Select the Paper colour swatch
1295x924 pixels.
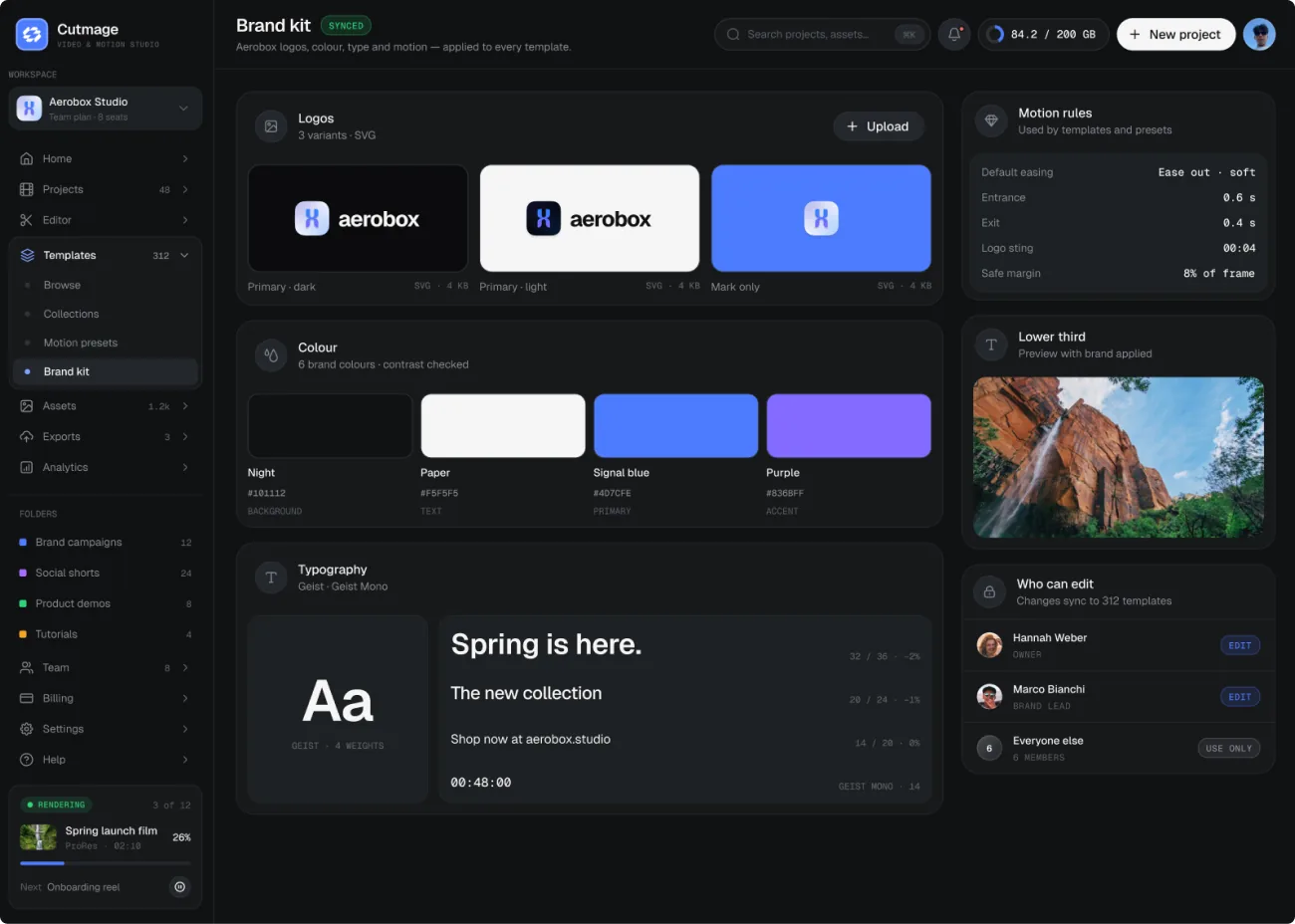click(503, 426)
